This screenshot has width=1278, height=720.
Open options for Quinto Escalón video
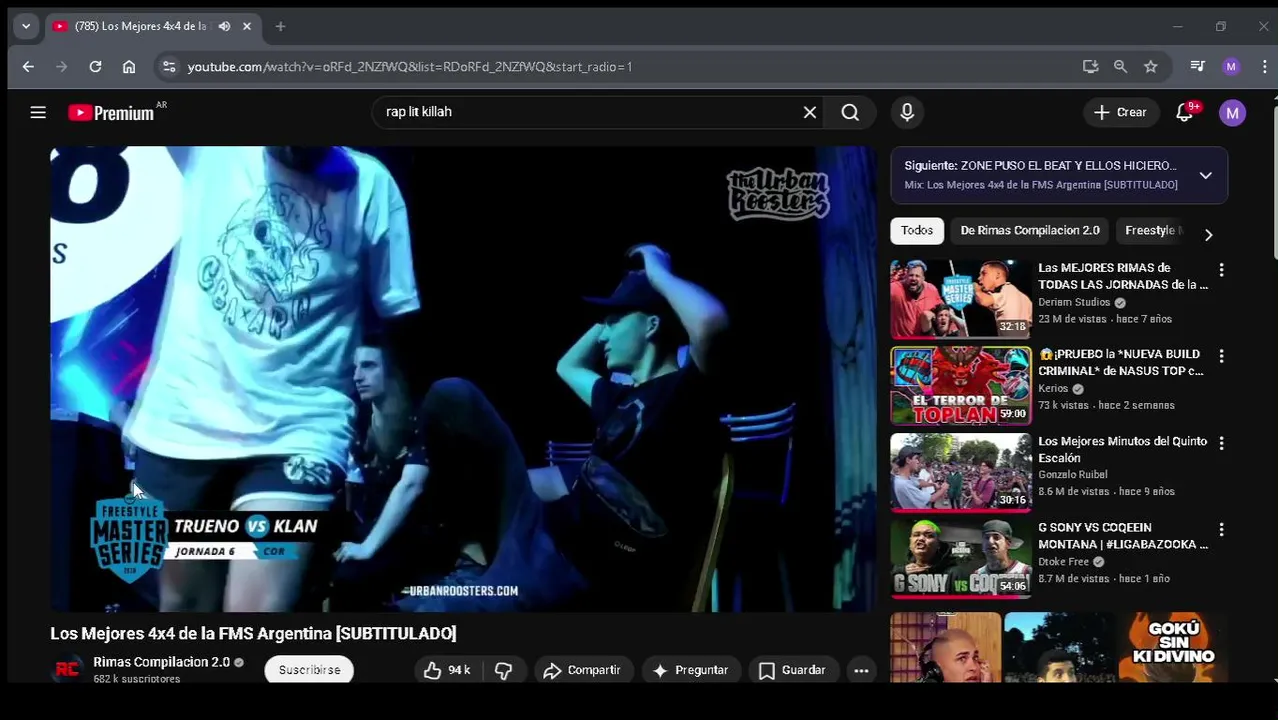[1221, 443]
